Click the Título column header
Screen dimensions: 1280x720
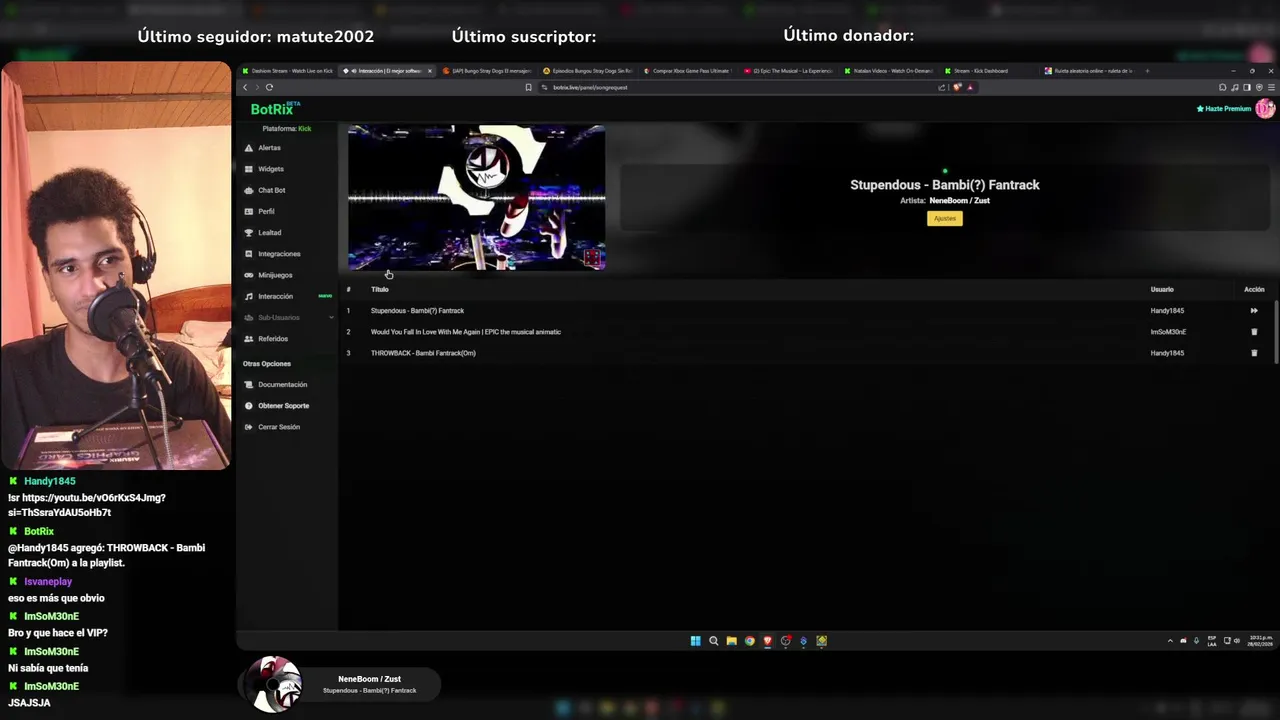click(x=380, y=290)
